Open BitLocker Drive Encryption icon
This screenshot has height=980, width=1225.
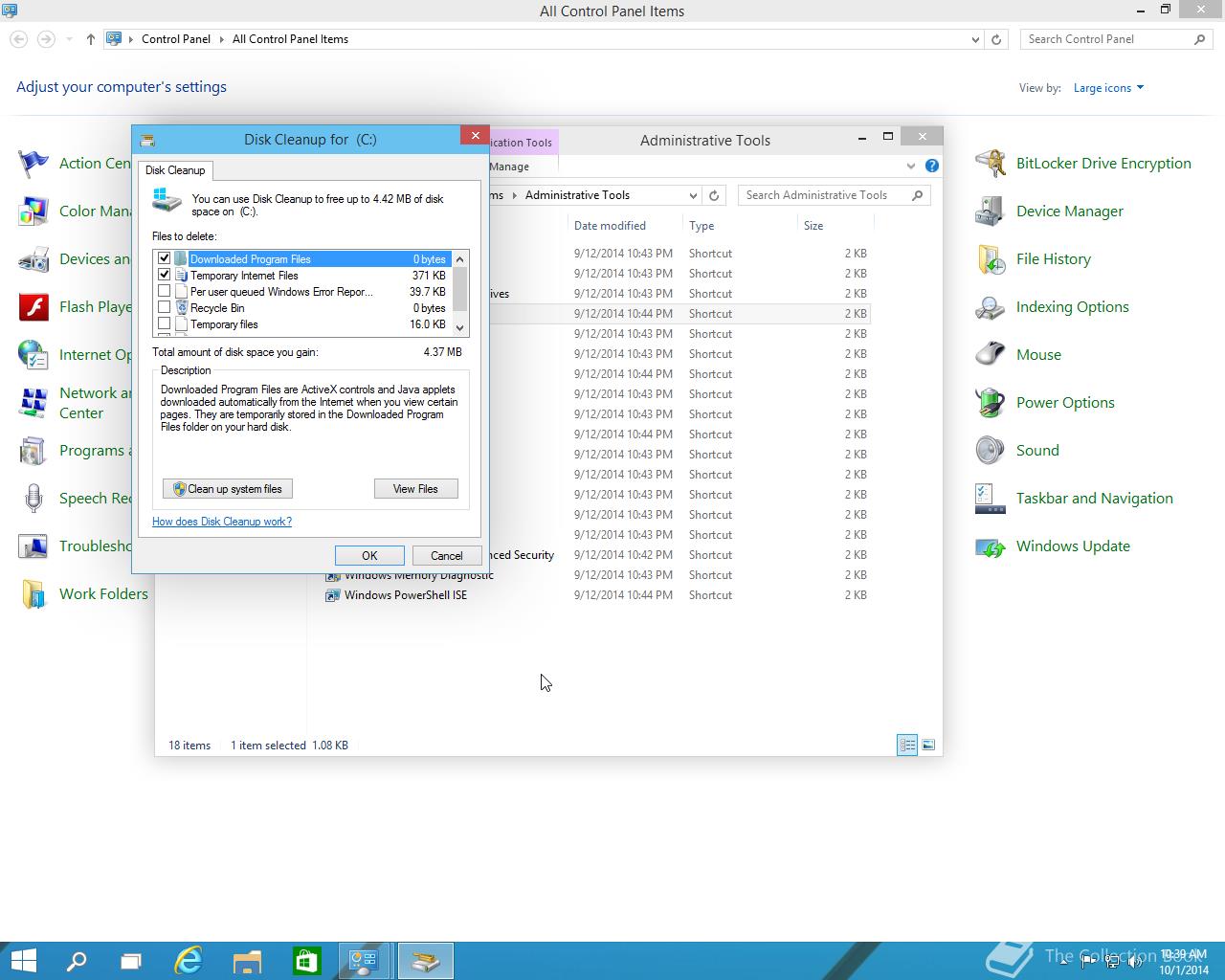[x=991, y=164]
